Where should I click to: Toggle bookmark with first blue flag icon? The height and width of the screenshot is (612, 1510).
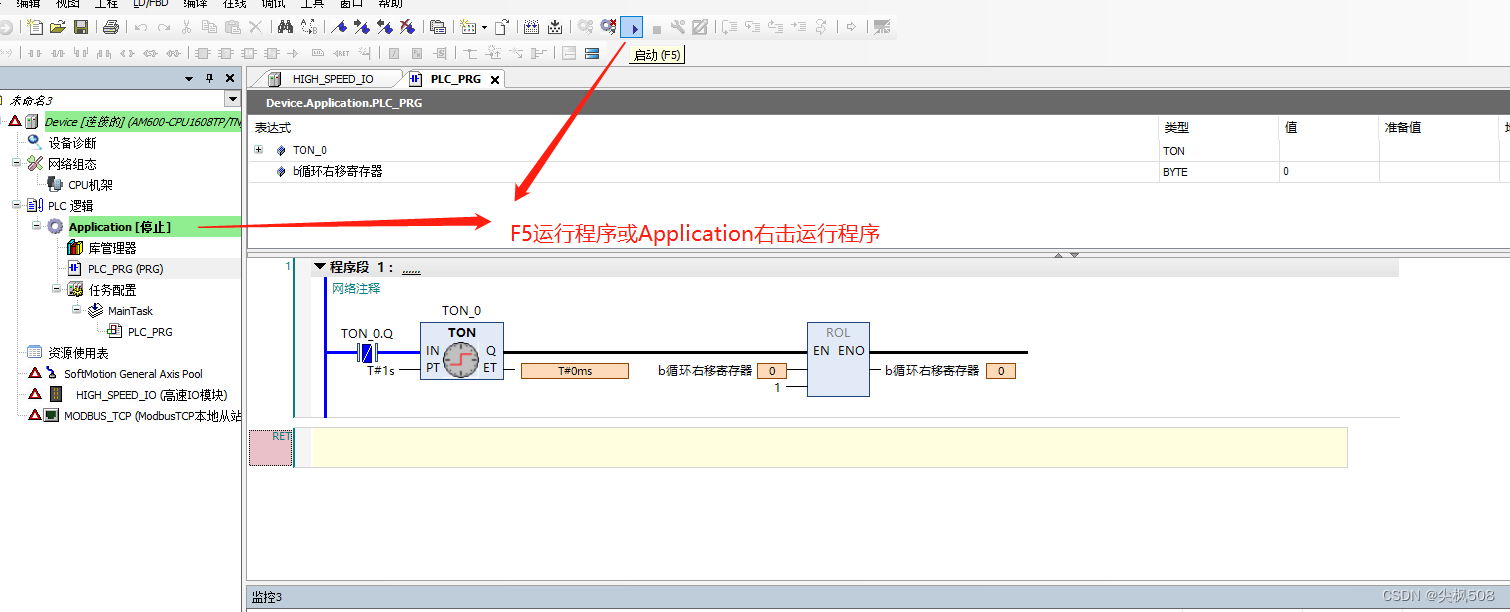(340, 27)
